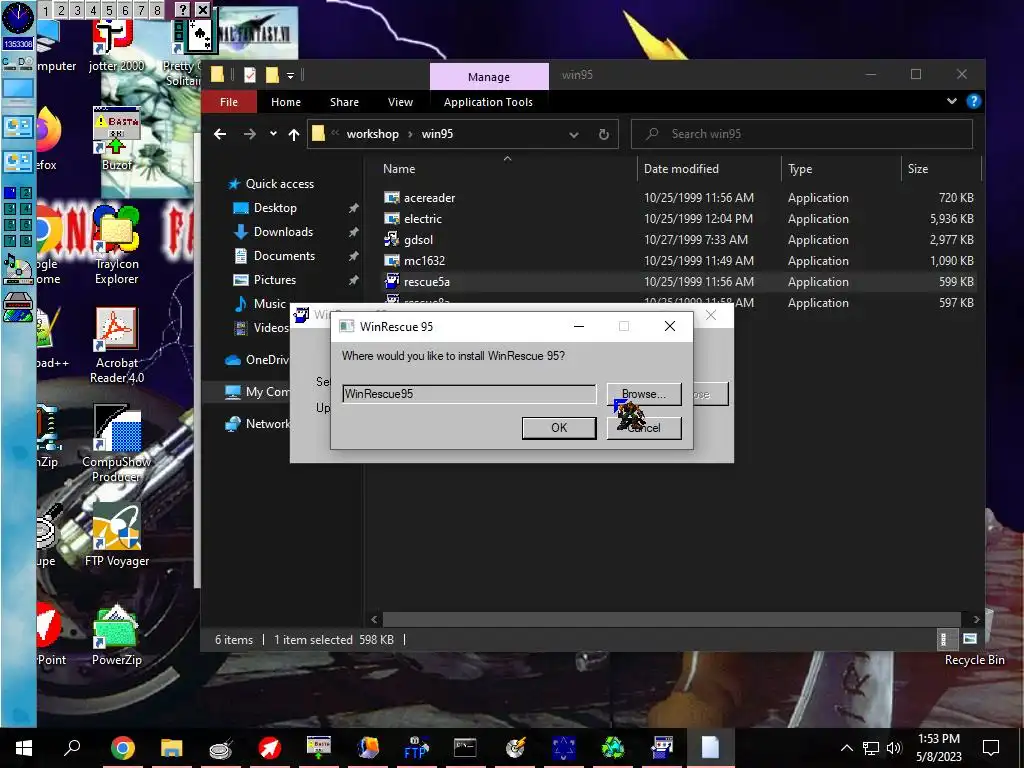Click the Properties checkmark icon in title bar
1024x768 pixels.
[249, 75]
